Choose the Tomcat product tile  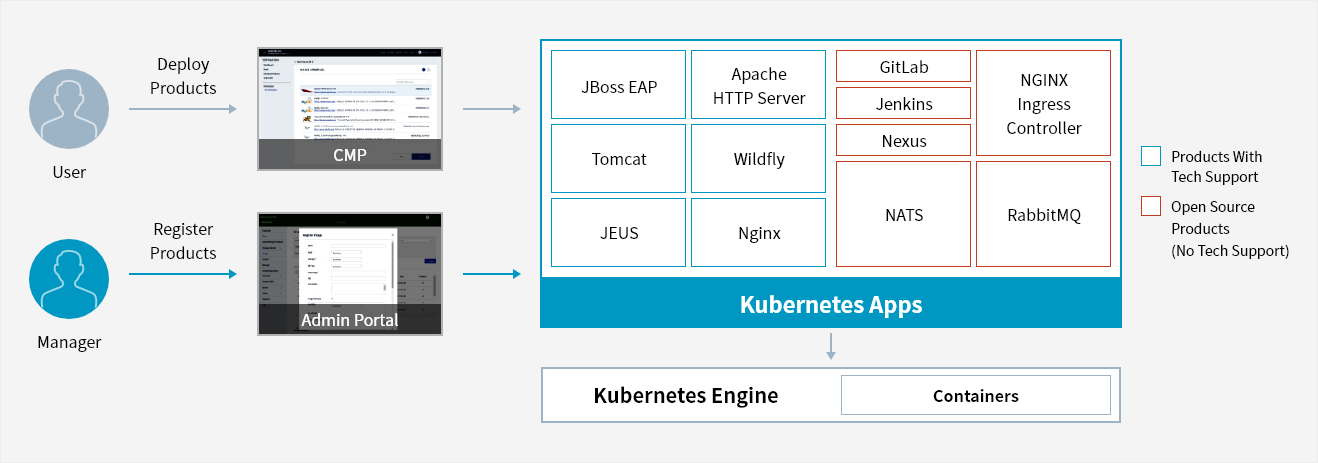(x=619, y=158)
